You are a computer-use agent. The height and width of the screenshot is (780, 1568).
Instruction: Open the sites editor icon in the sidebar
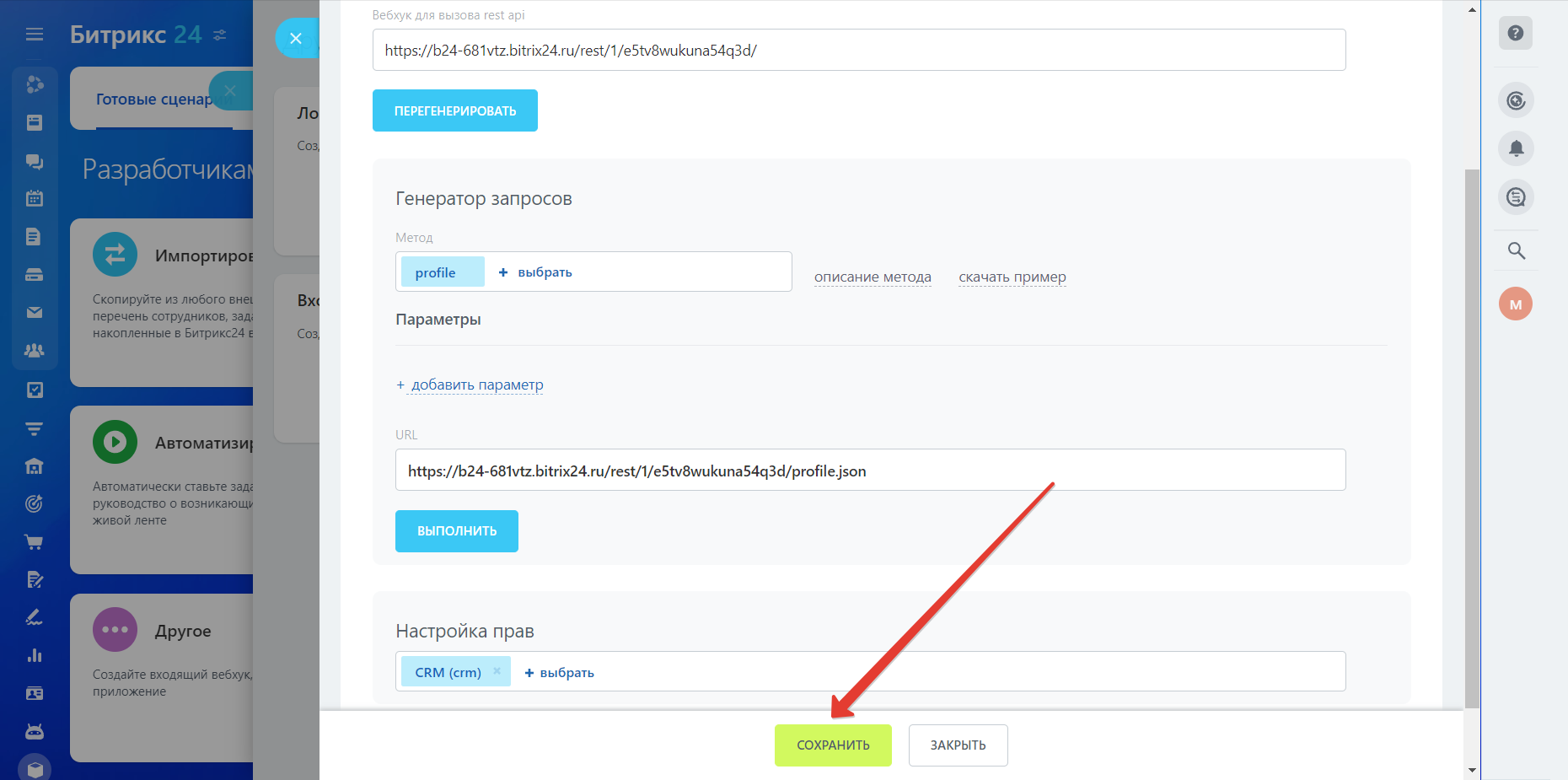[35, 579]
